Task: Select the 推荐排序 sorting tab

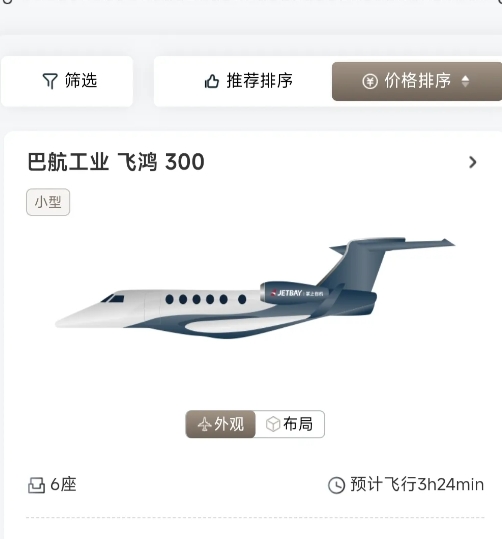Action: coord(248,81)
